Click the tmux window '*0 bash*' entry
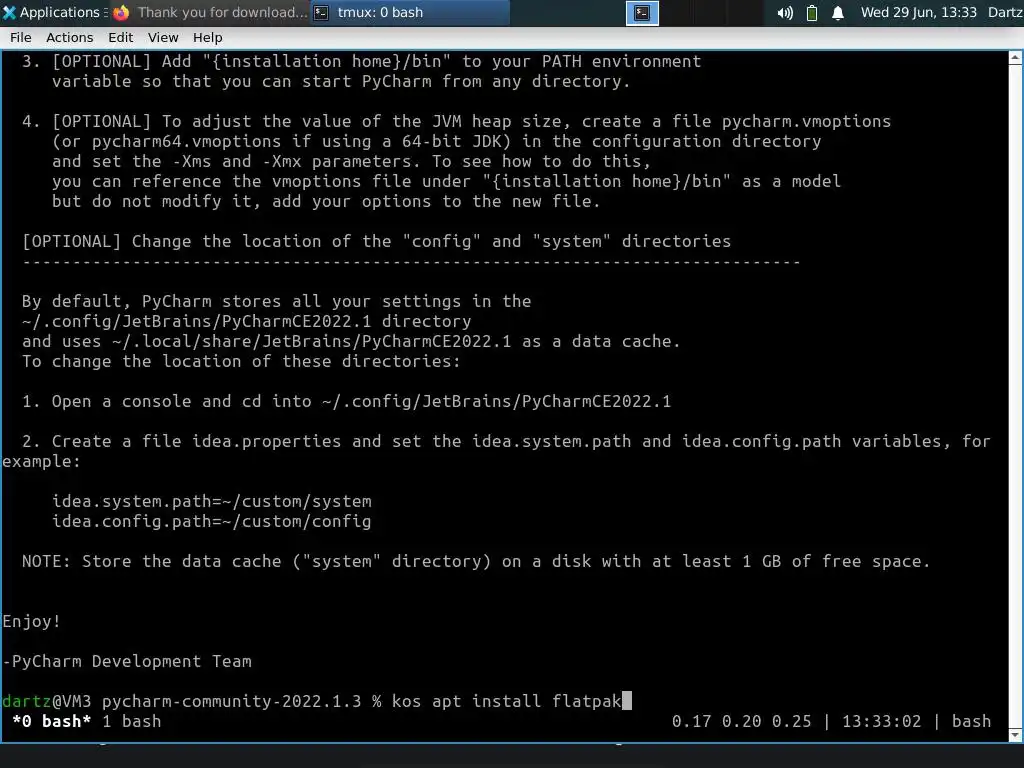Screen dimensions: 1024x768 [x=51, y=721]
